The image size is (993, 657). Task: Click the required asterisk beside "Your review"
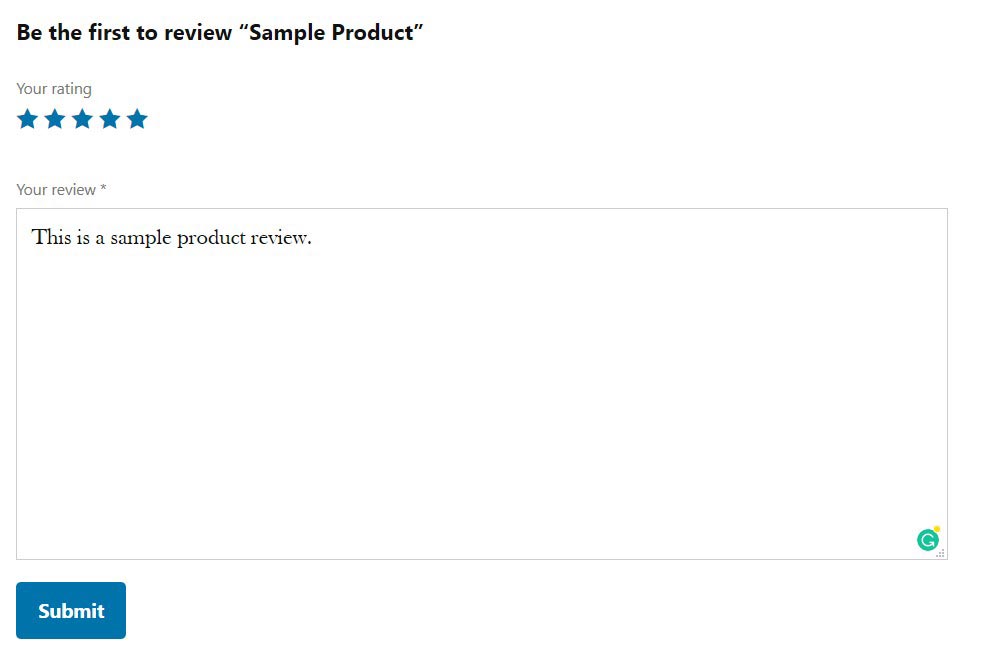pyautogui.click(x=103, y=189)
